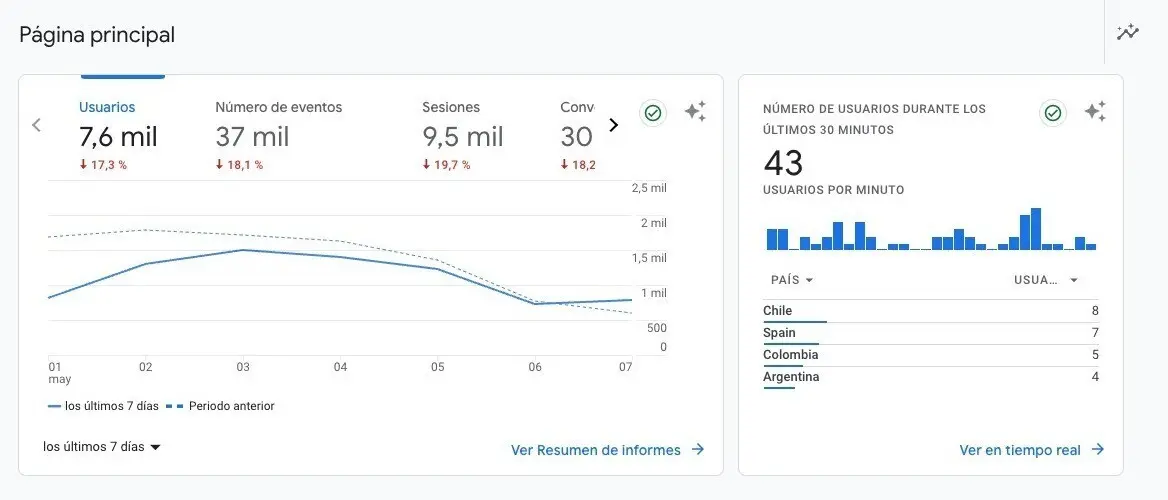Screen dimensions: 1168x500
Task: Open Ver Resumen de informes link
Action: 607,450
